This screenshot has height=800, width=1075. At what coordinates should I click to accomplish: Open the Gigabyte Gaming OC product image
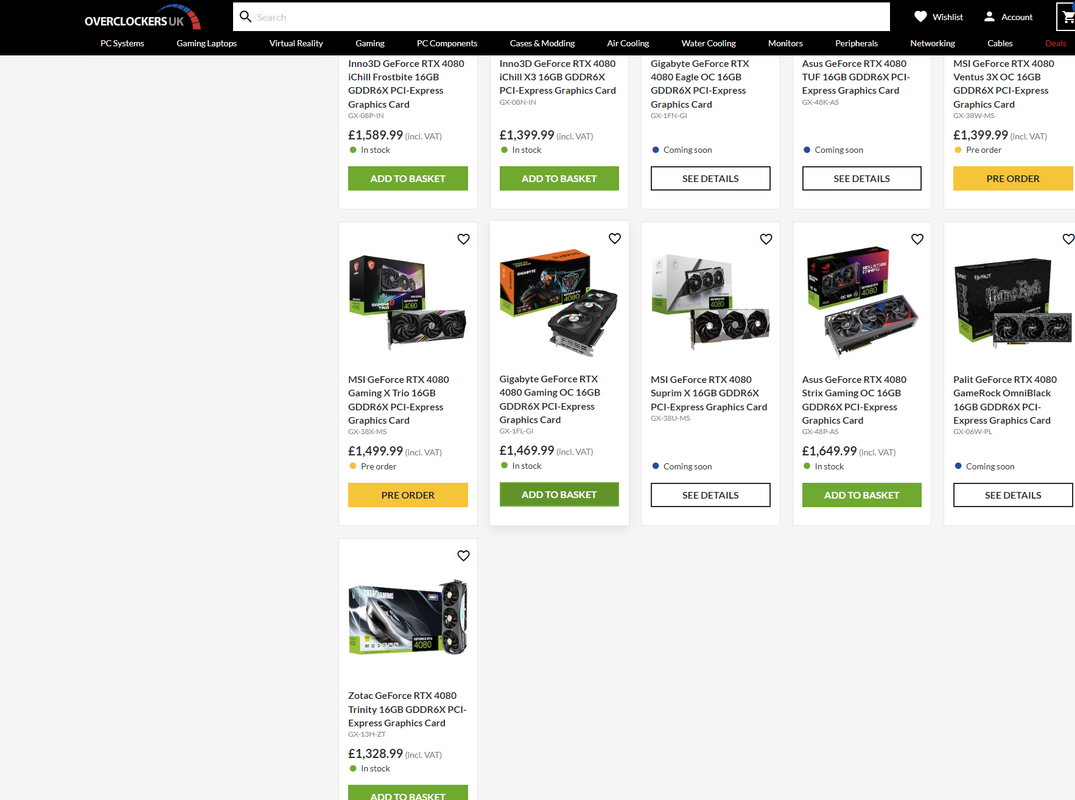pyautogui.click(x=559, y=302)
